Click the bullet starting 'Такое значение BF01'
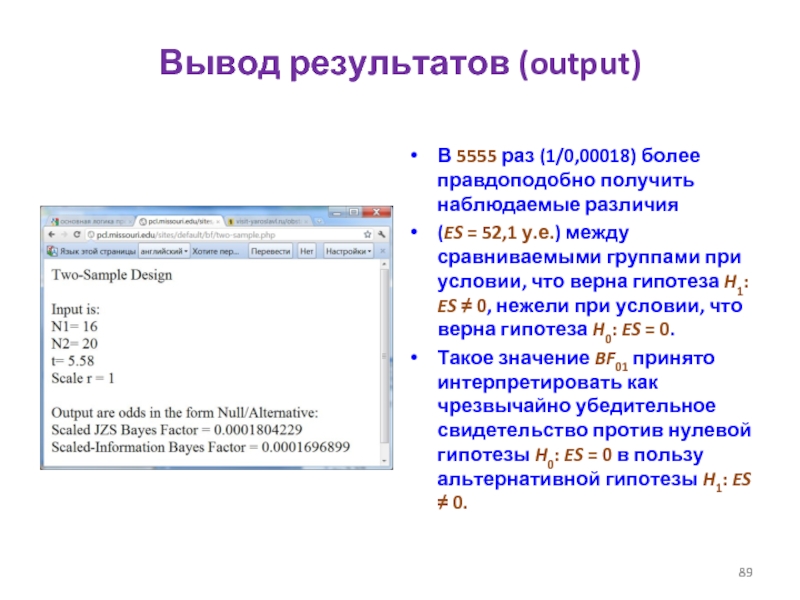The width and height of the screenshot is (800, 600). (594, 430)
